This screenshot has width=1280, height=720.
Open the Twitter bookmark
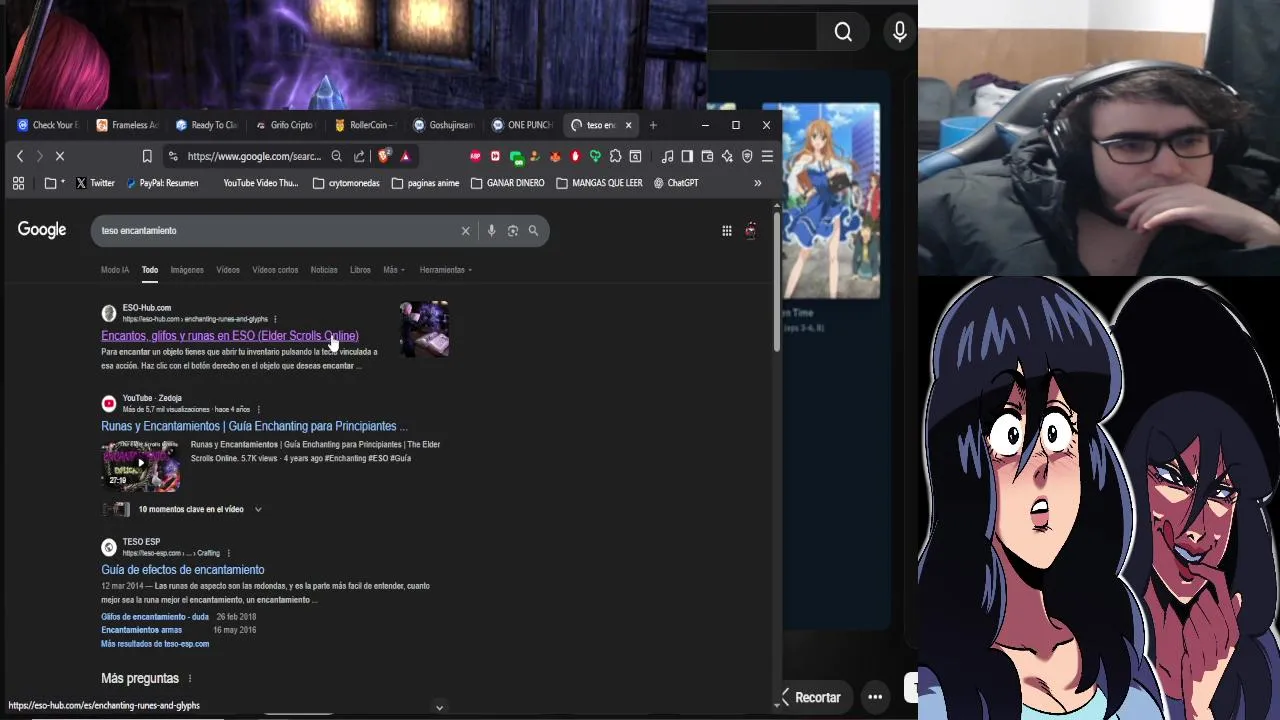coord(95,183)
